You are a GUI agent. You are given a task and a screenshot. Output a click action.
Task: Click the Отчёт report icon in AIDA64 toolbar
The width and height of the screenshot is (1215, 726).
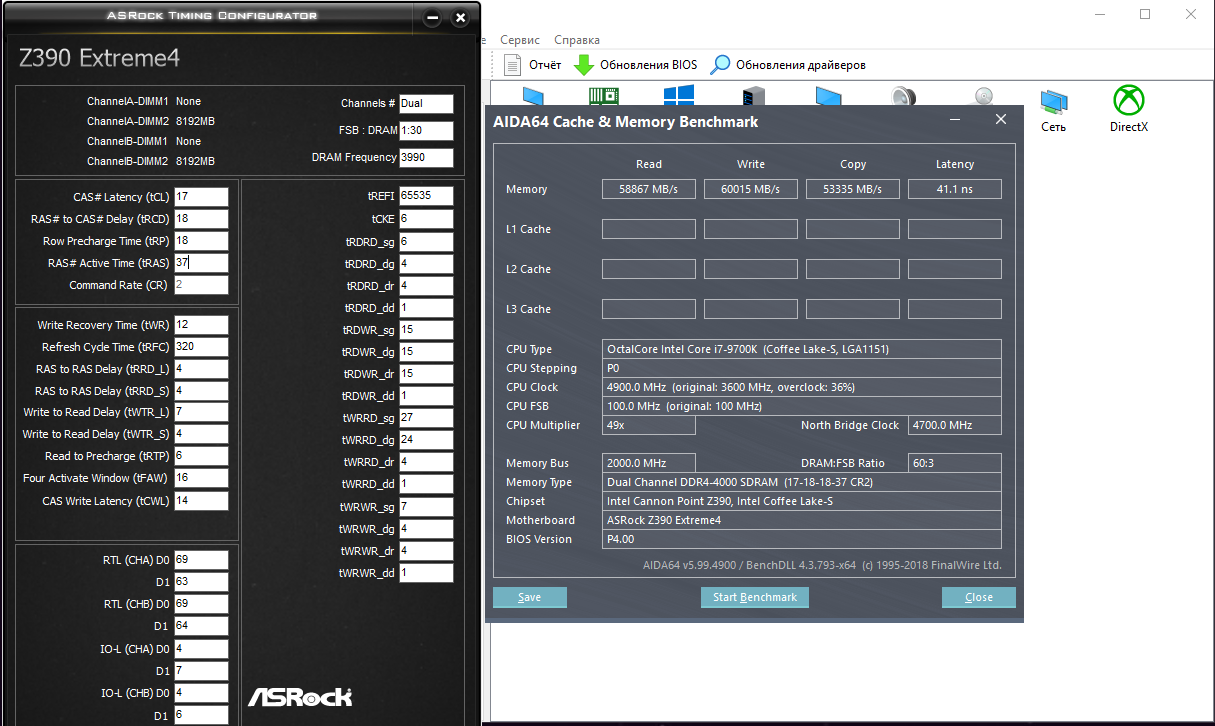pyautogui.click(x=513, y=65)
